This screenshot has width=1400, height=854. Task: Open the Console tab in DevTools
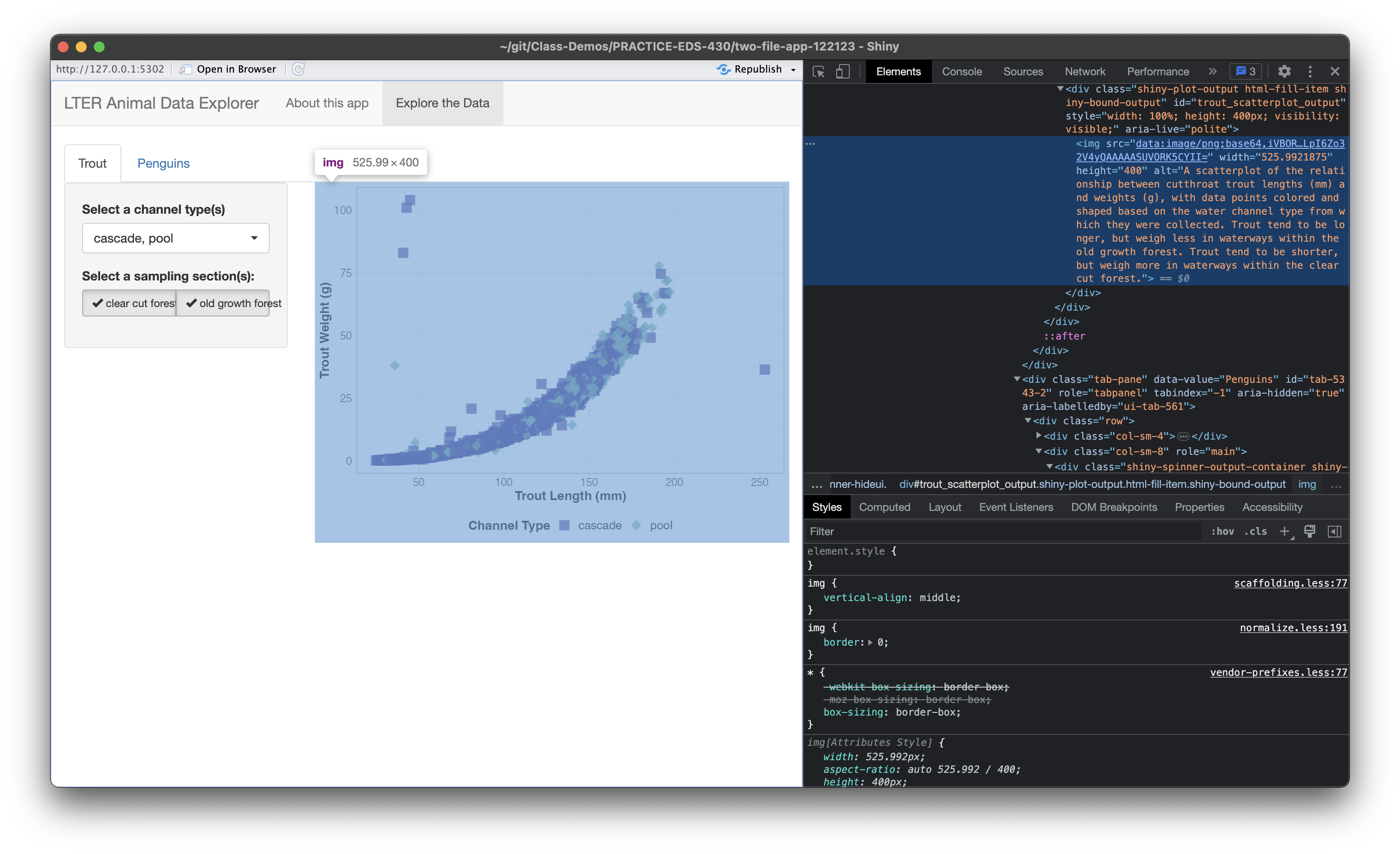961,72
